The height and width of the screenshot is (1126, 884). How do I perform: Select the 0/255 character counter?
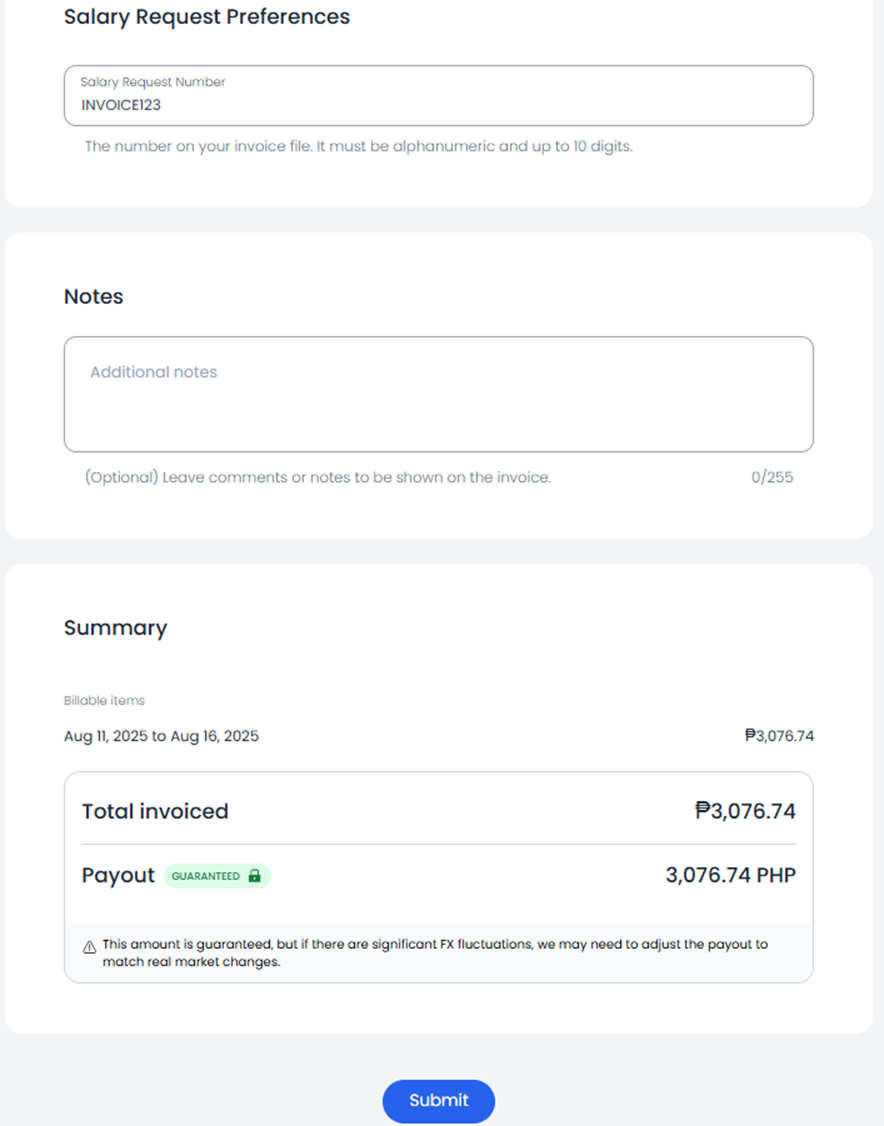(x=772, y=477)
